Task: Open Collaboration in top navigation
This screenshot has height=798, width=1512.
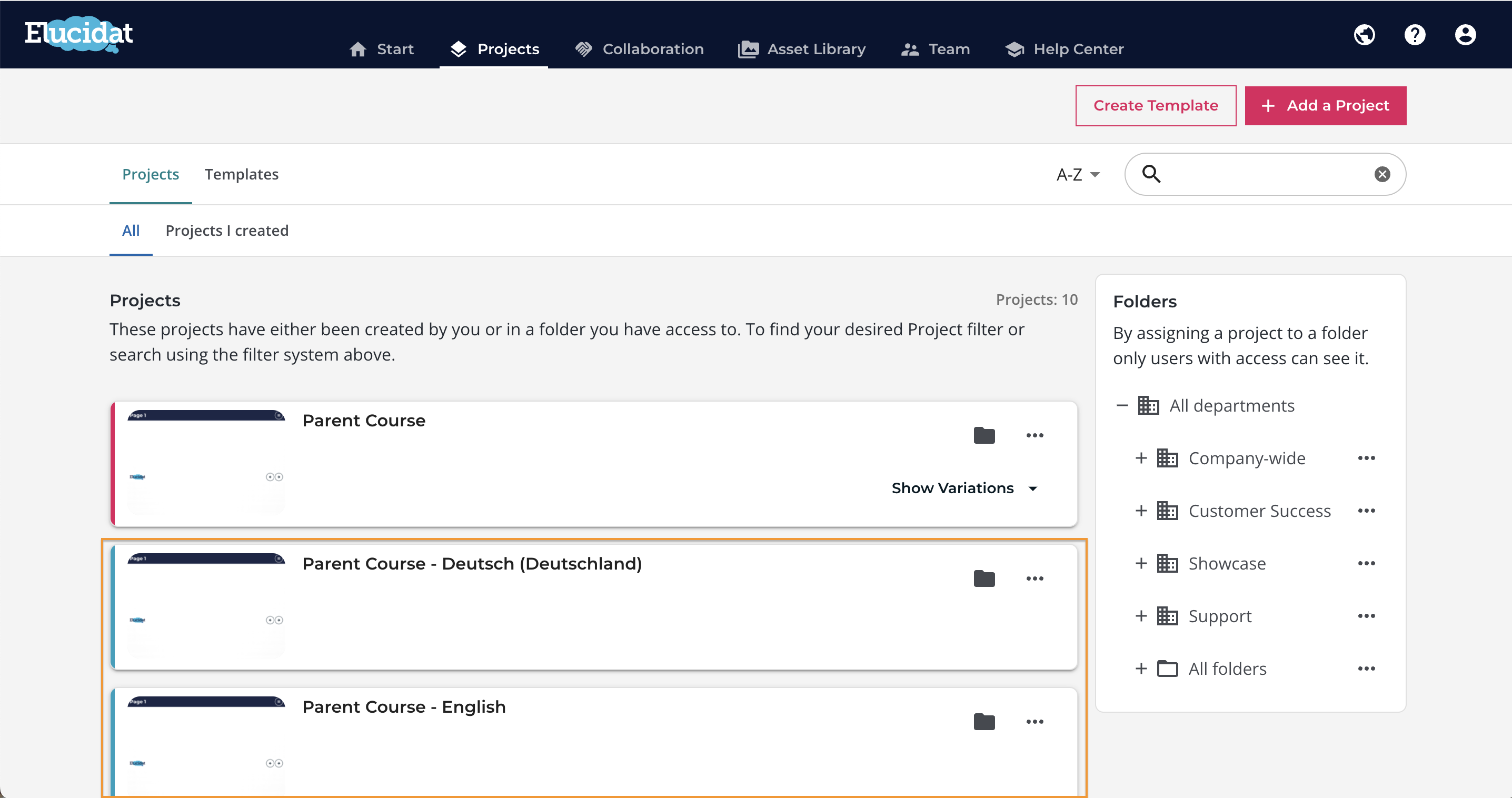Action: (x=639, y=49)
